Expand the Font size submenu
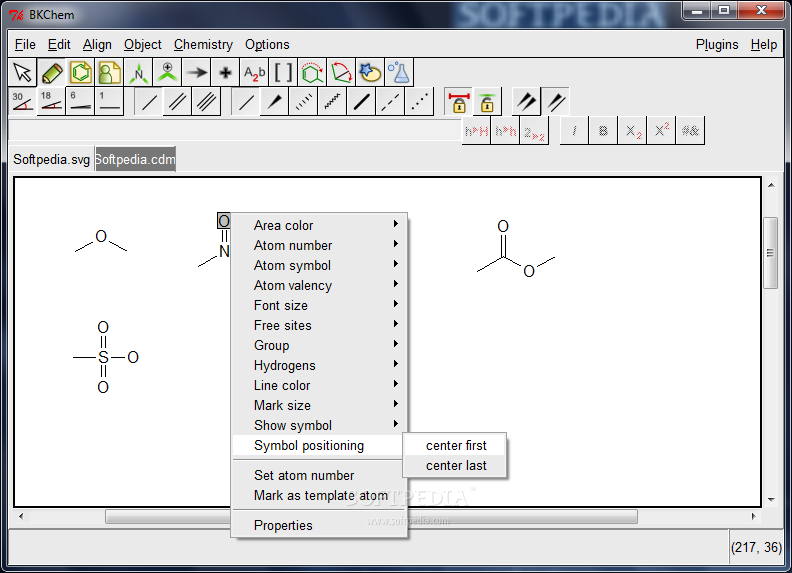 click(x=319, y=306)
